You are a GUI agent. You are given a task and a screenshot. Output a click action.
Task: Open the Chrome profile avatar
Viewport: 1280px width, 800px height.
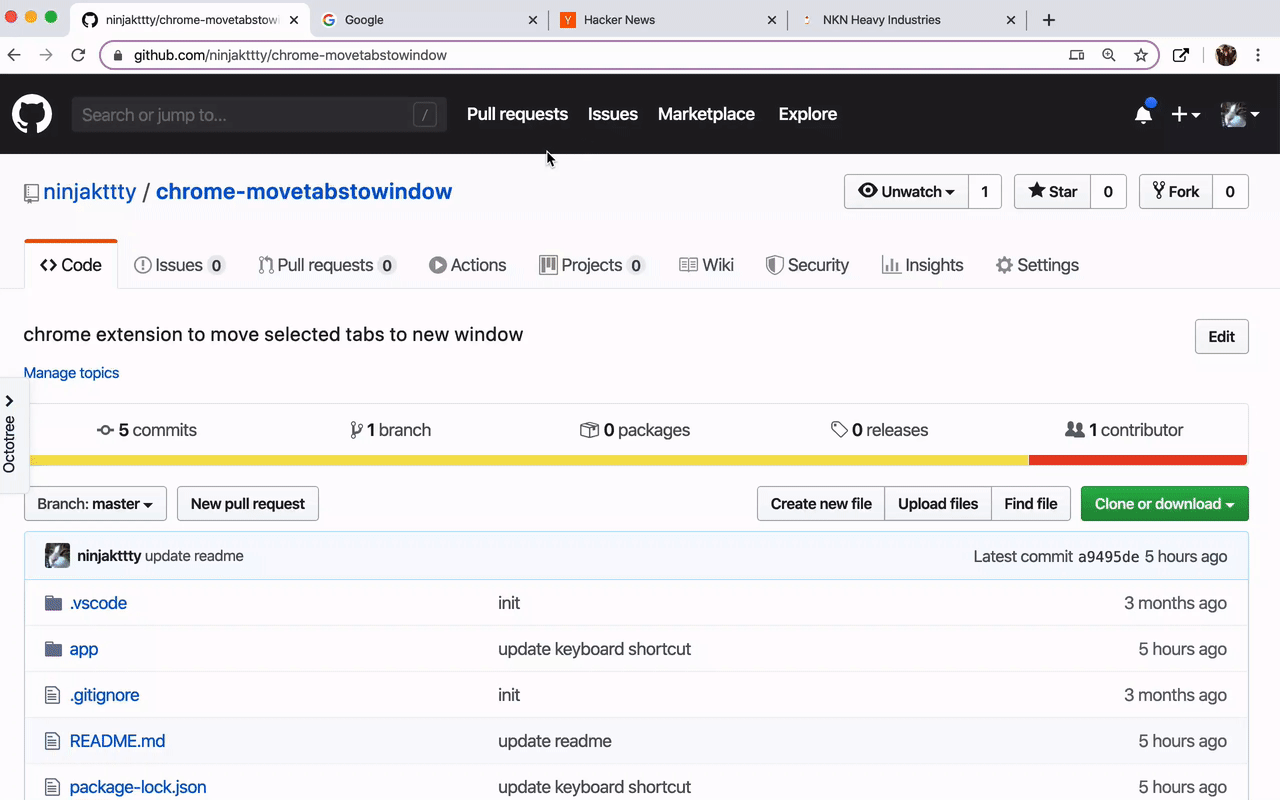(1226, 55)
